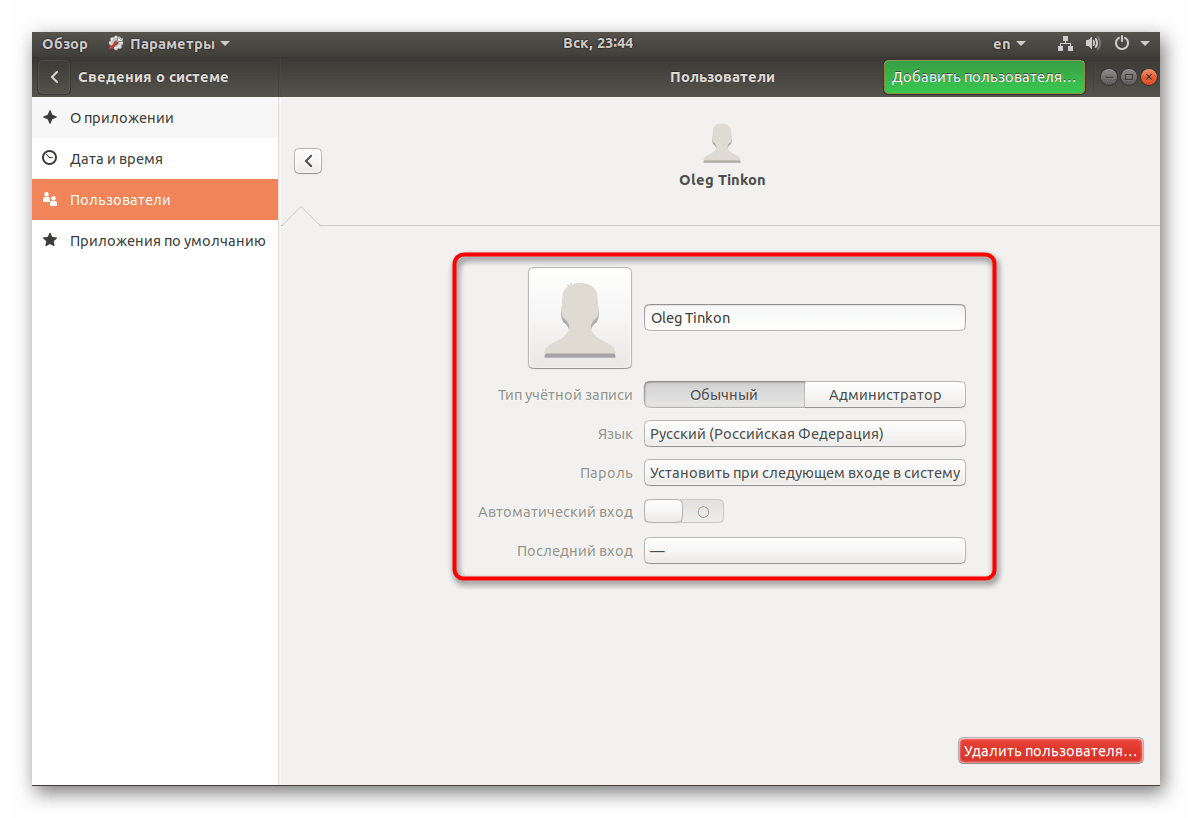
Task: Open the Язык language selector
Action: (x=804, y=434)
